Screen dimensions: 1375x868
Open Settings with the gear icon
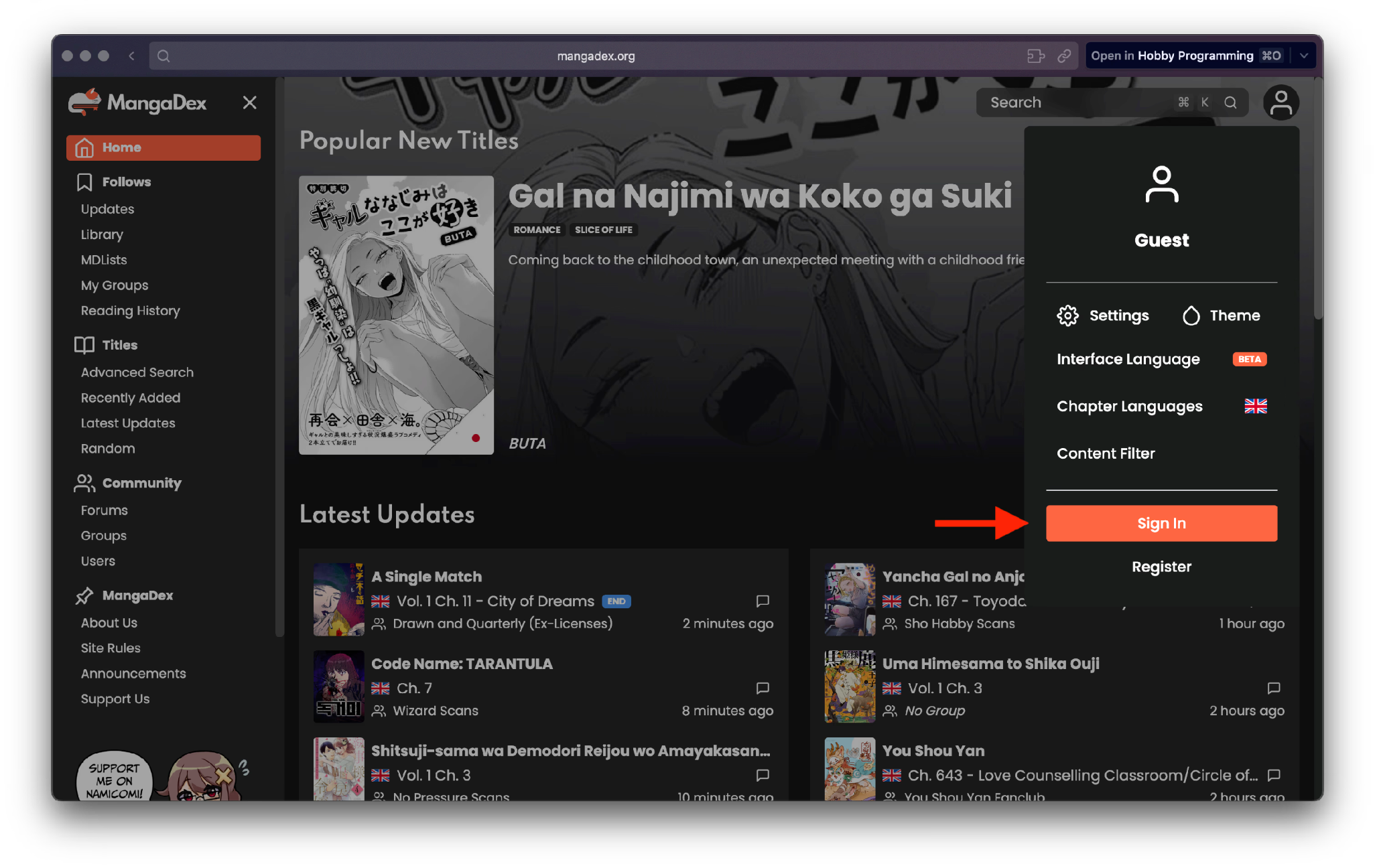click(x=1068, y=315)
